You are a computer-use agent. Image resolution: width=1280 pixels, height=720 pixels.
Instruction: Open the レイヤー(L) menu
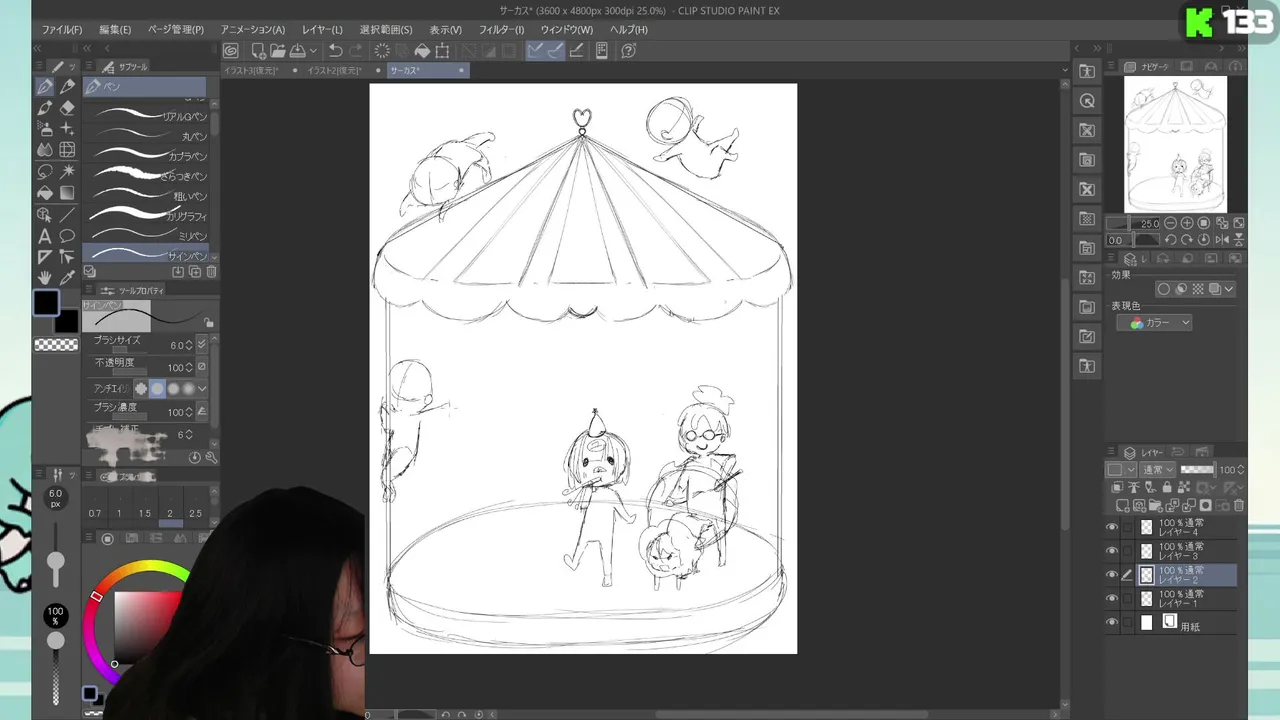[x=322, y=30]
